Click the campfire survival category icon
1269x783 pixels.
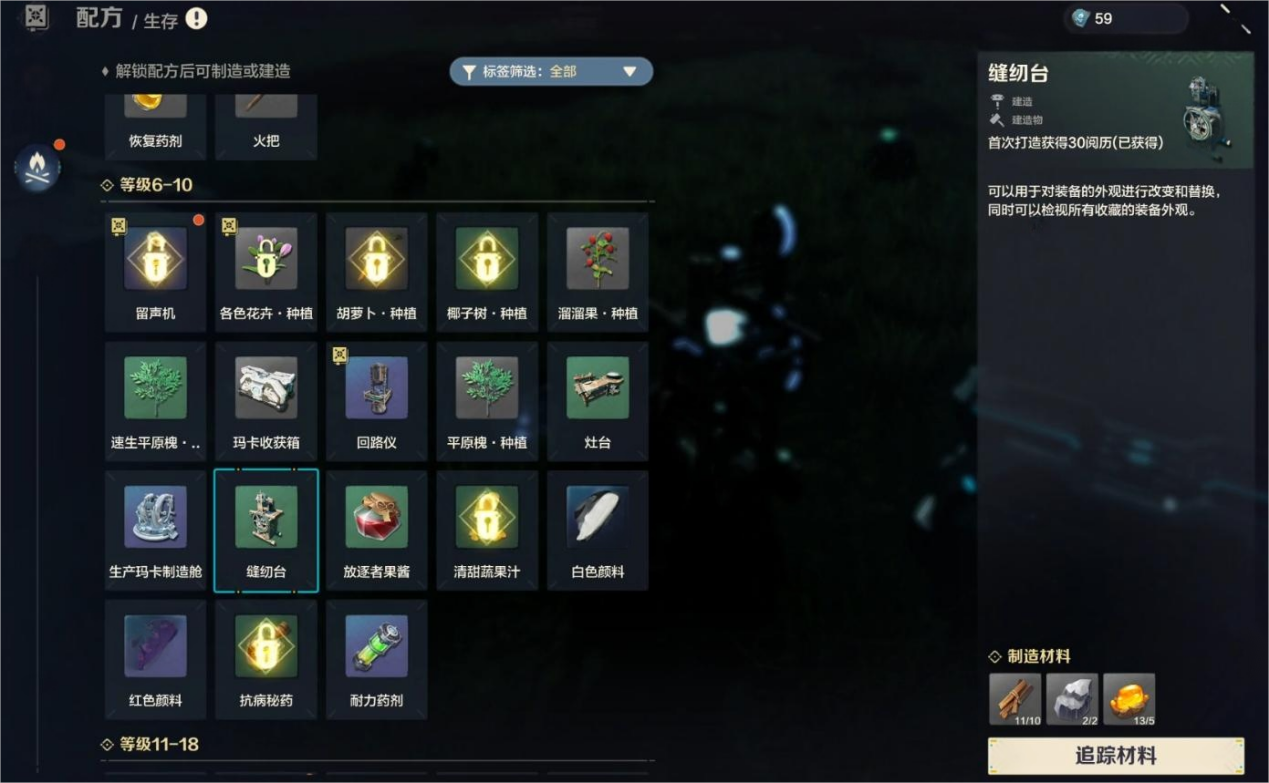(38, 168)
